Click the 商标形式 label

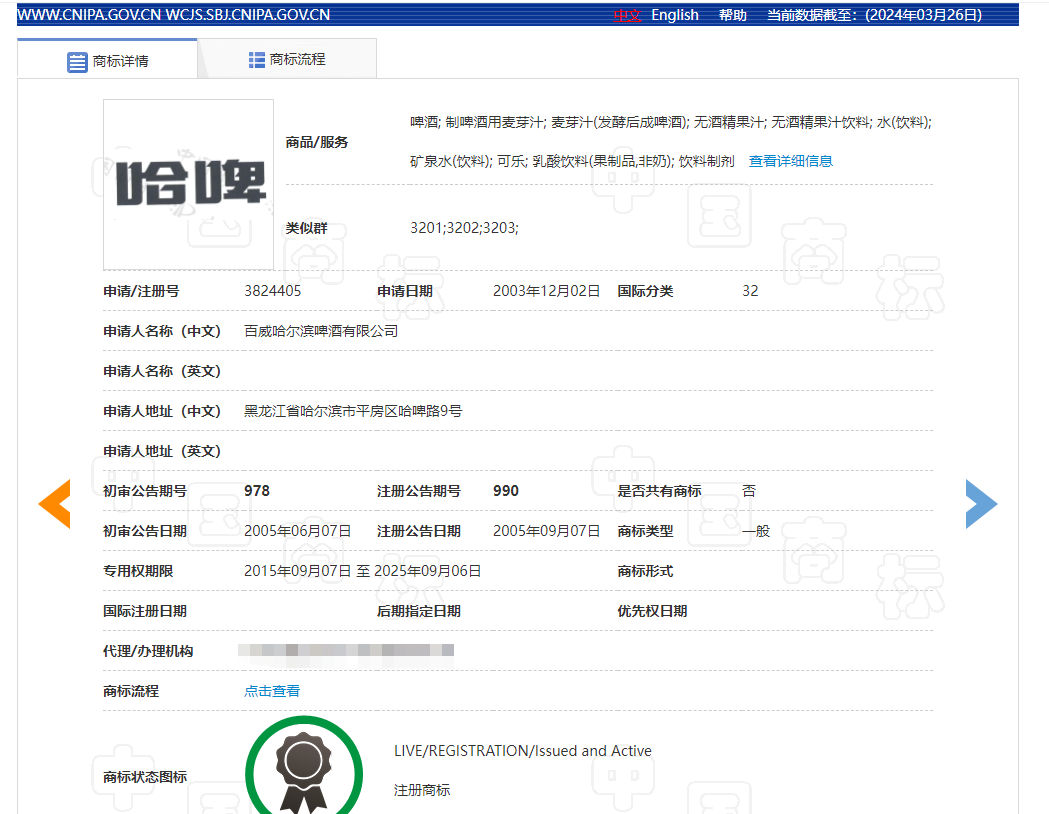(x=645, y=571)
